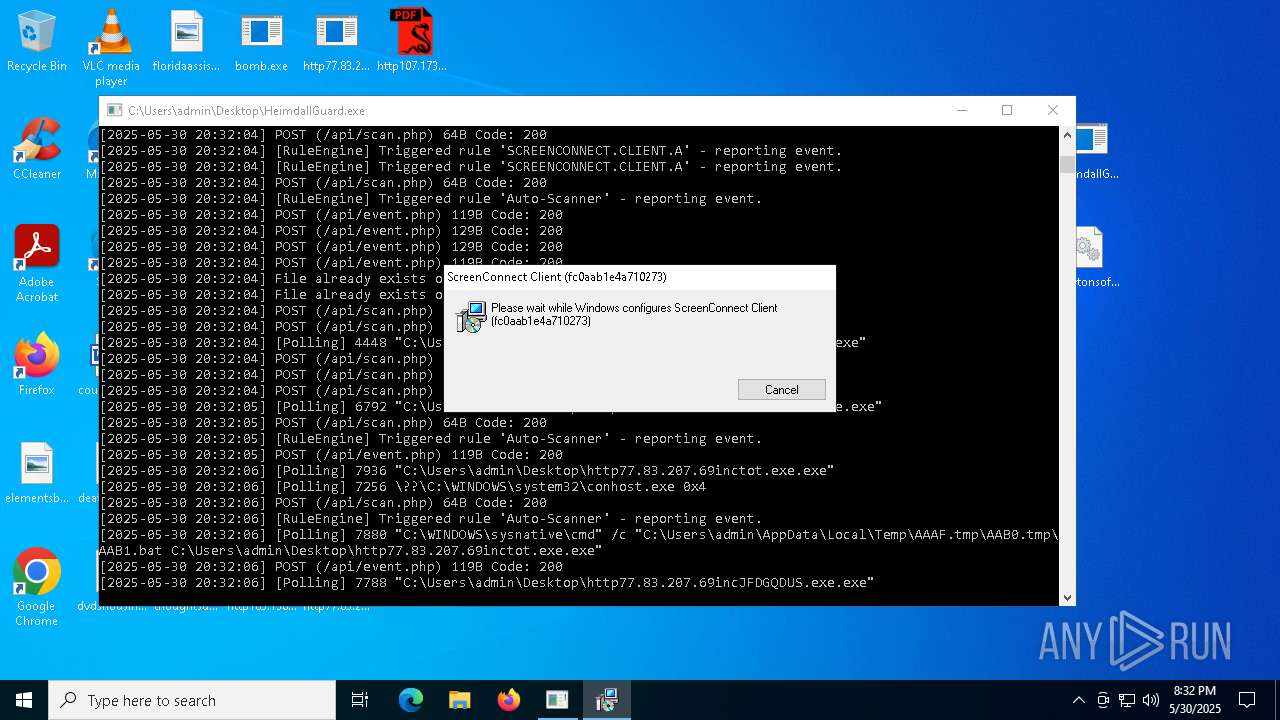The height and width of the screenshot is (720, 1280).
Task: Minimize the HeimdallGuard console window
Action: pos(961,111)
